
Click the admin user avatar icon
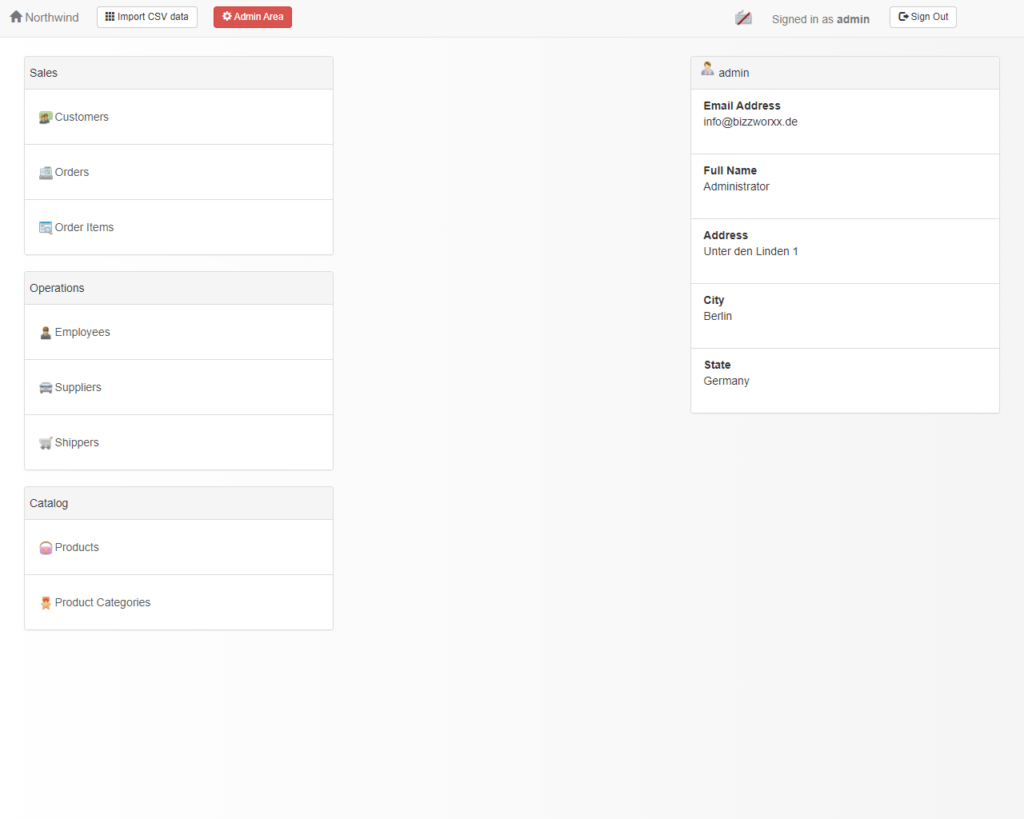pos(707,69)
